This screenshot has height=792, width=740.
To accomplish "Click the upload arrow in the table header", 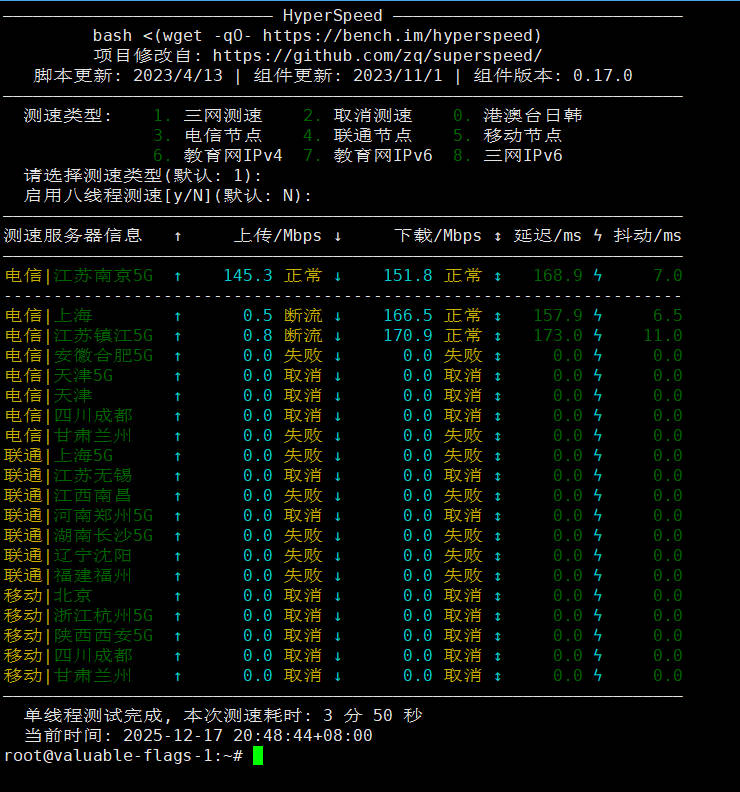I will (178, 236).
